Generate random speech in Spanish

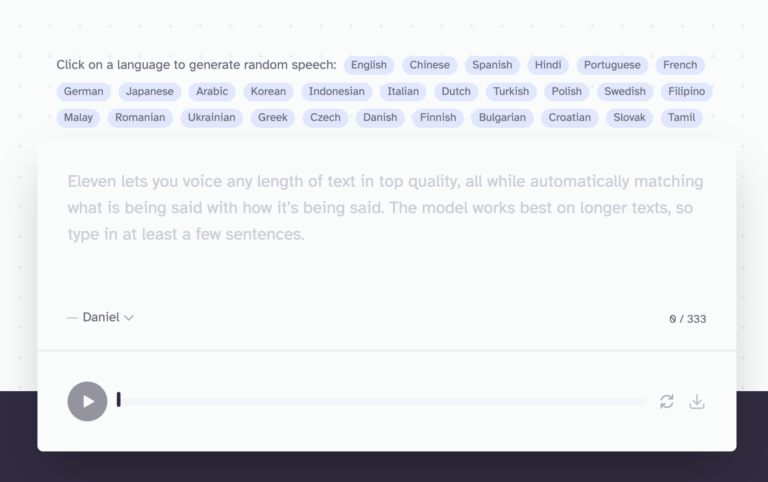(x=492, y=65)
